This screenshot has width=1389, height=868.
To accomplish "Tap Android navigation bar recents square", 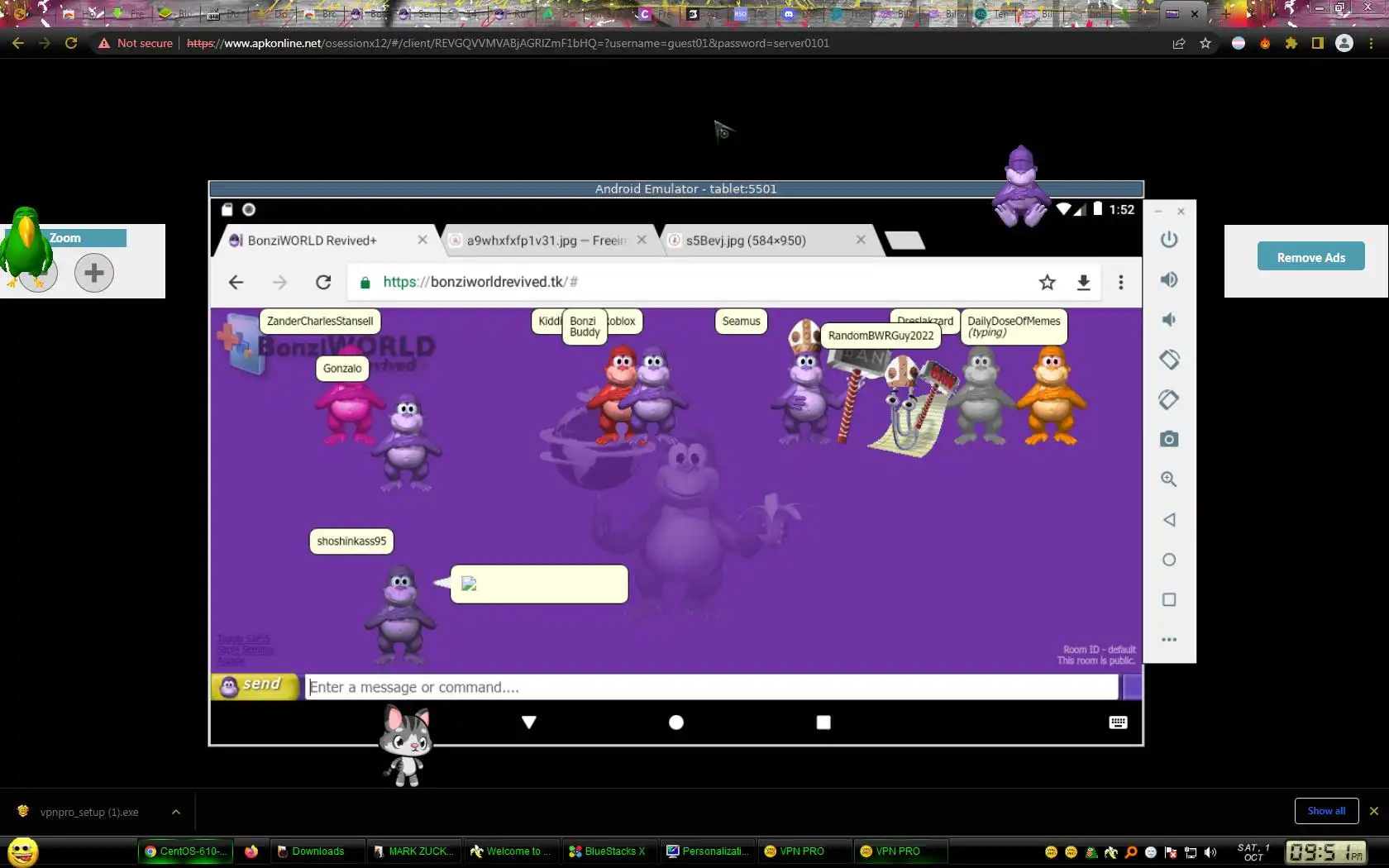I will (x=823, y=723).
